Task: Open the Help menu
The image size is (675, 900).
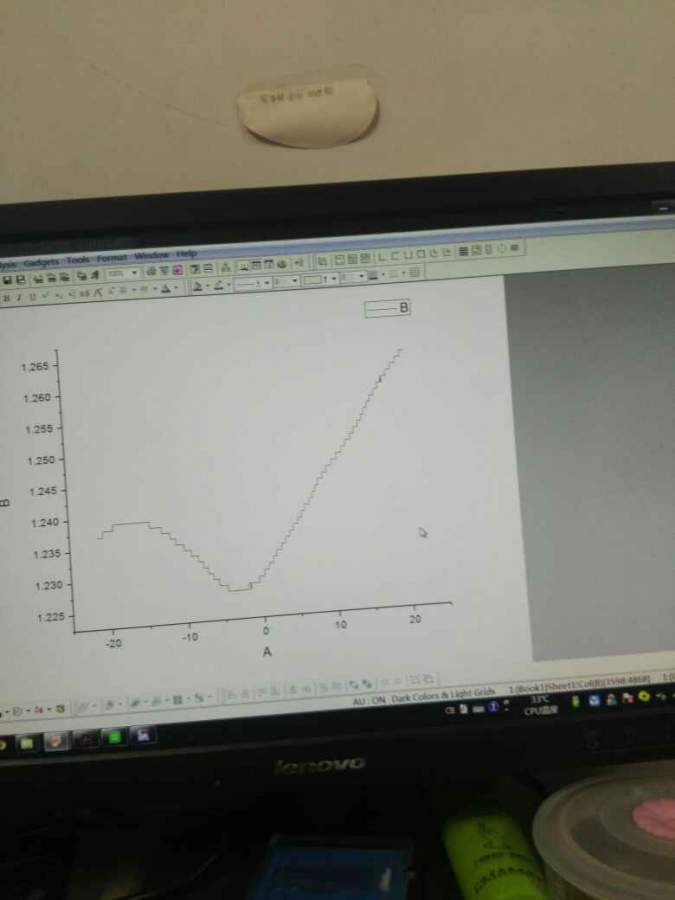Action: [187, 254]
